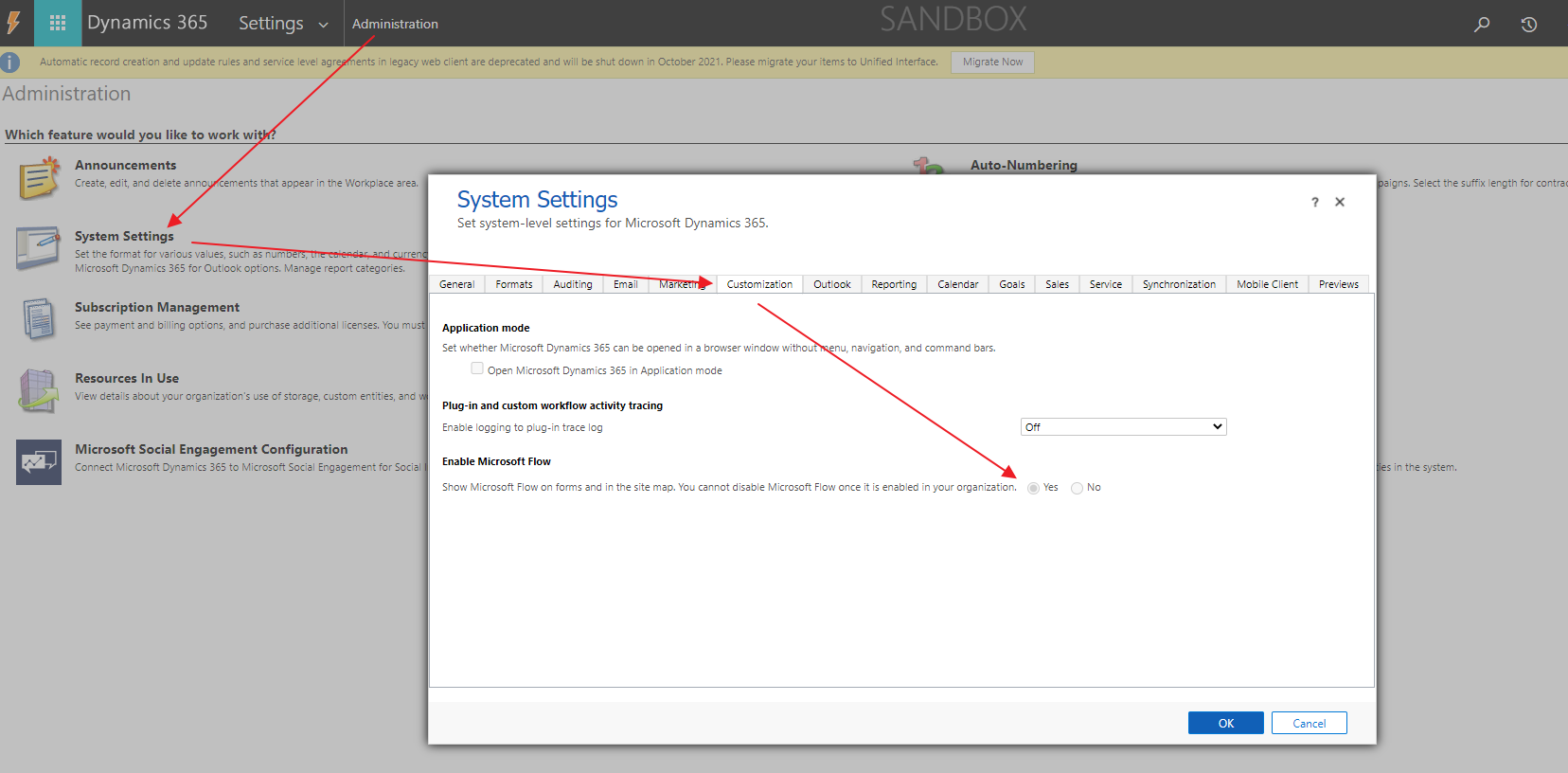Select No for Enable Microsoft Flow
Image resolution: width=1568 pixels, height=773 pixels.
(1077, 488)
